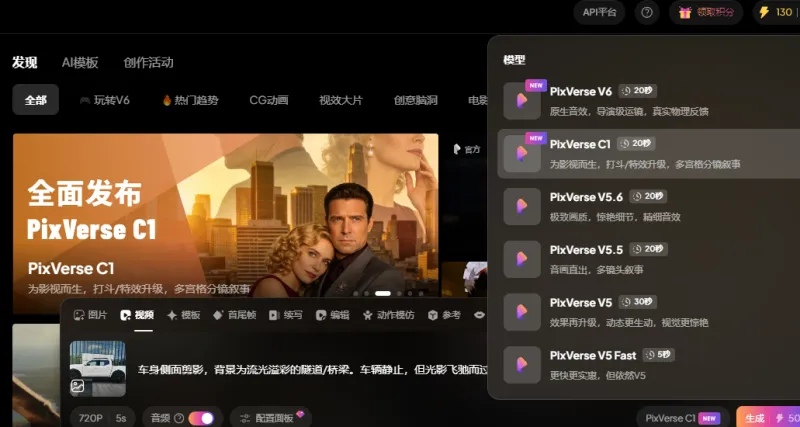
Task: Choose the PixVerse C1 model in list
Action: click(648, 154)
